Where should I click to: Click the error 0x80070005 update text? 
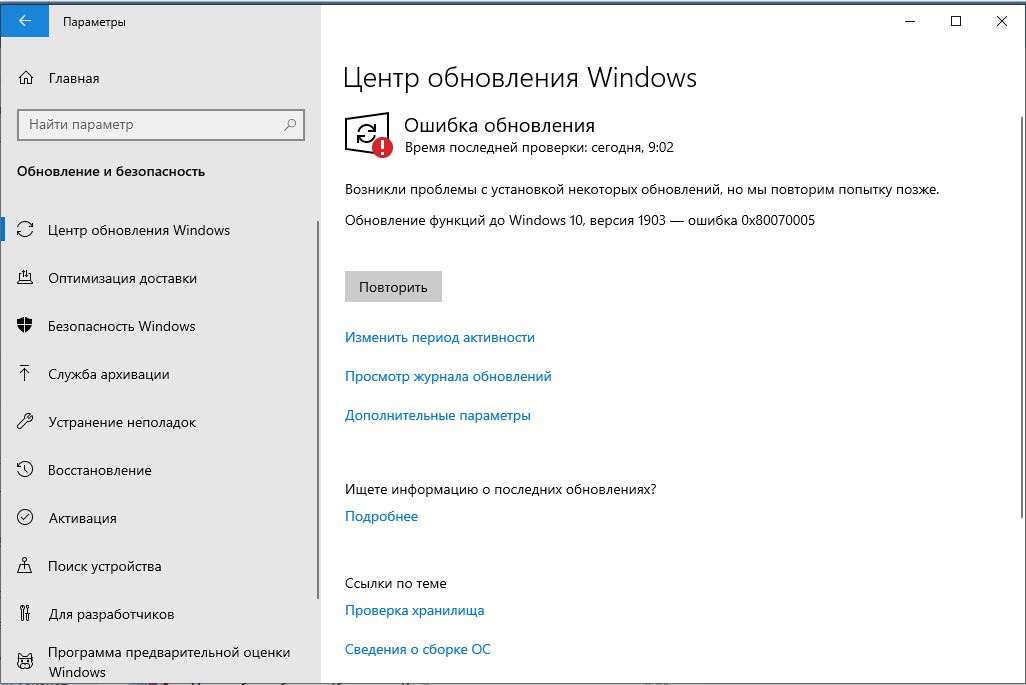click(x=580, y=220)
